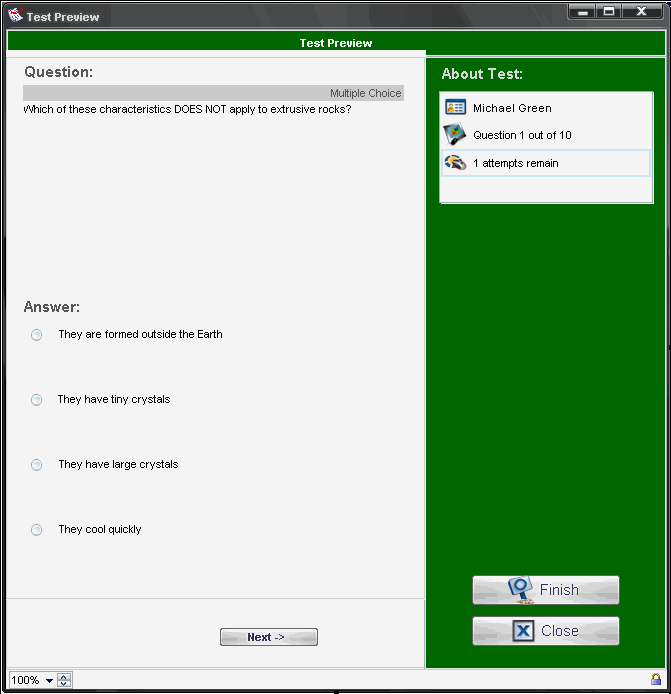The image size is (671, 694).
Task: Go to the next question with Next ->
Action: coord(268,637)
